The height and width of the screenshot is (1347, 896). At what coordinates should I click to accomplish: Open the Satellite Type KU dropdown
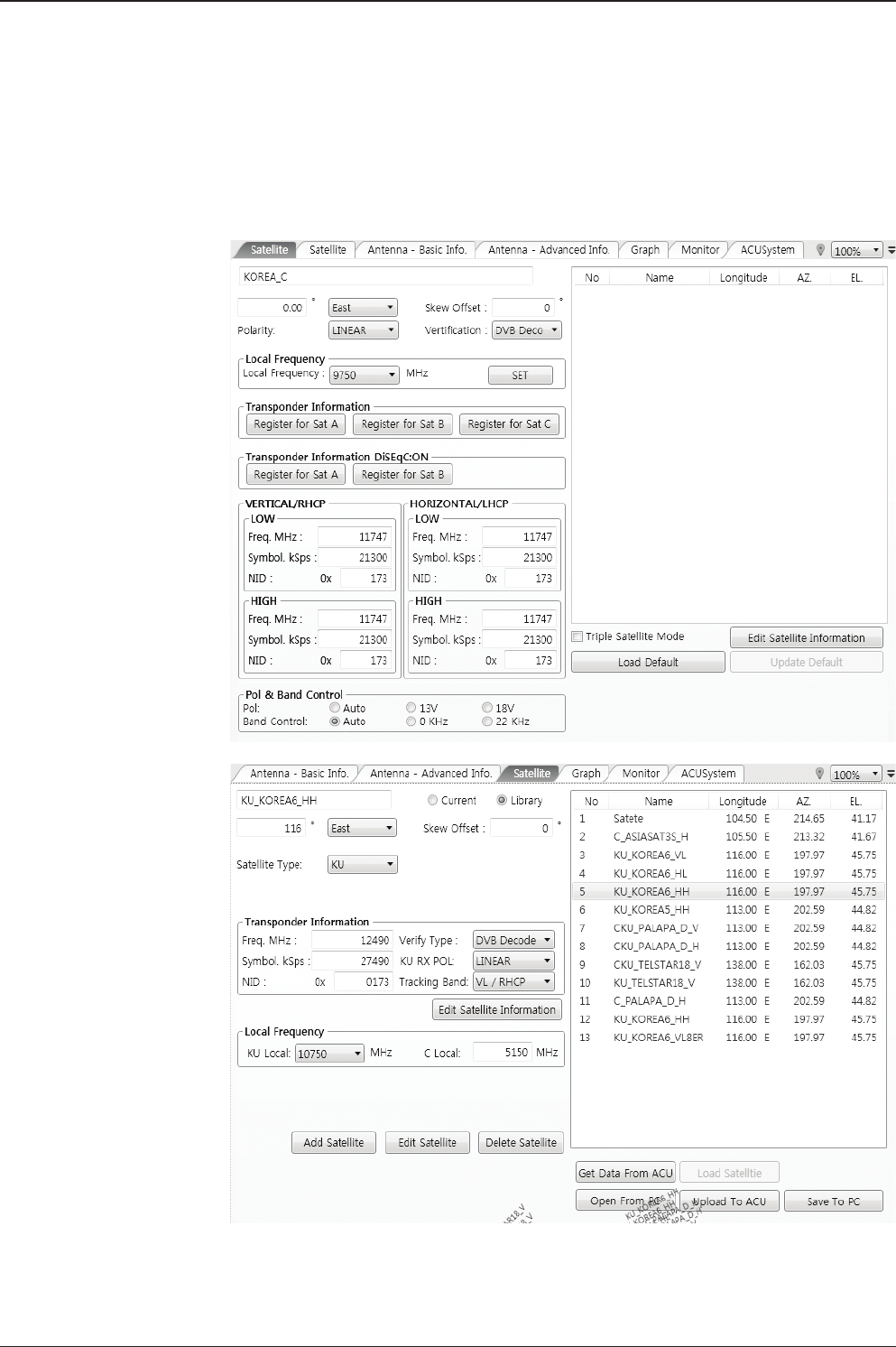(362, 864)
